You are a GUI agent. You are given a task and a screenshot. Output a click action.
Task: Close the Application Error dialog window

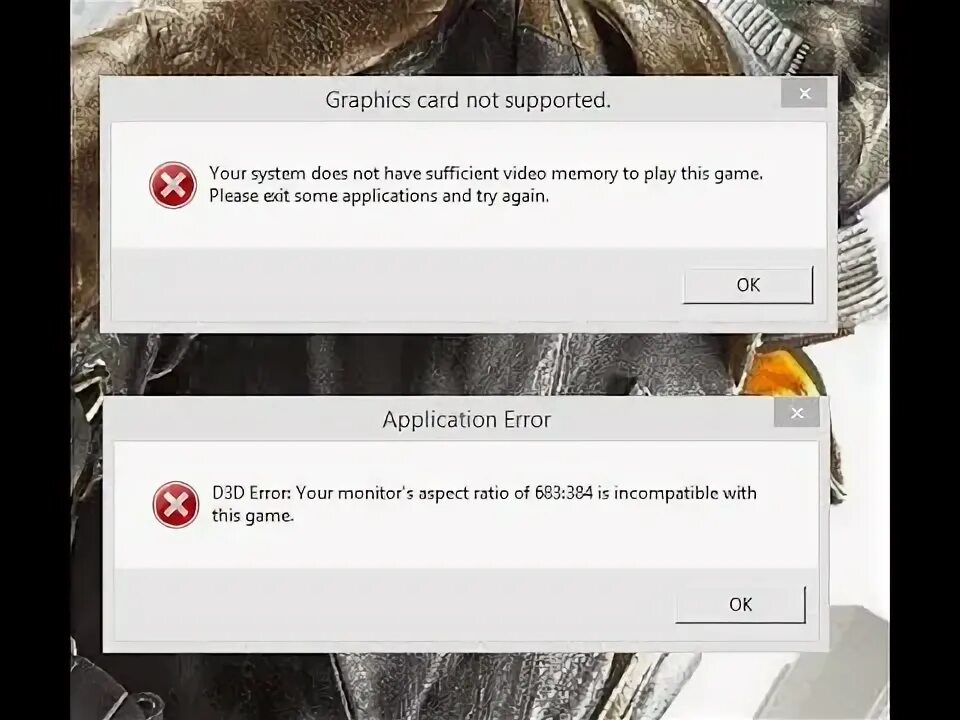pos(797,413)
